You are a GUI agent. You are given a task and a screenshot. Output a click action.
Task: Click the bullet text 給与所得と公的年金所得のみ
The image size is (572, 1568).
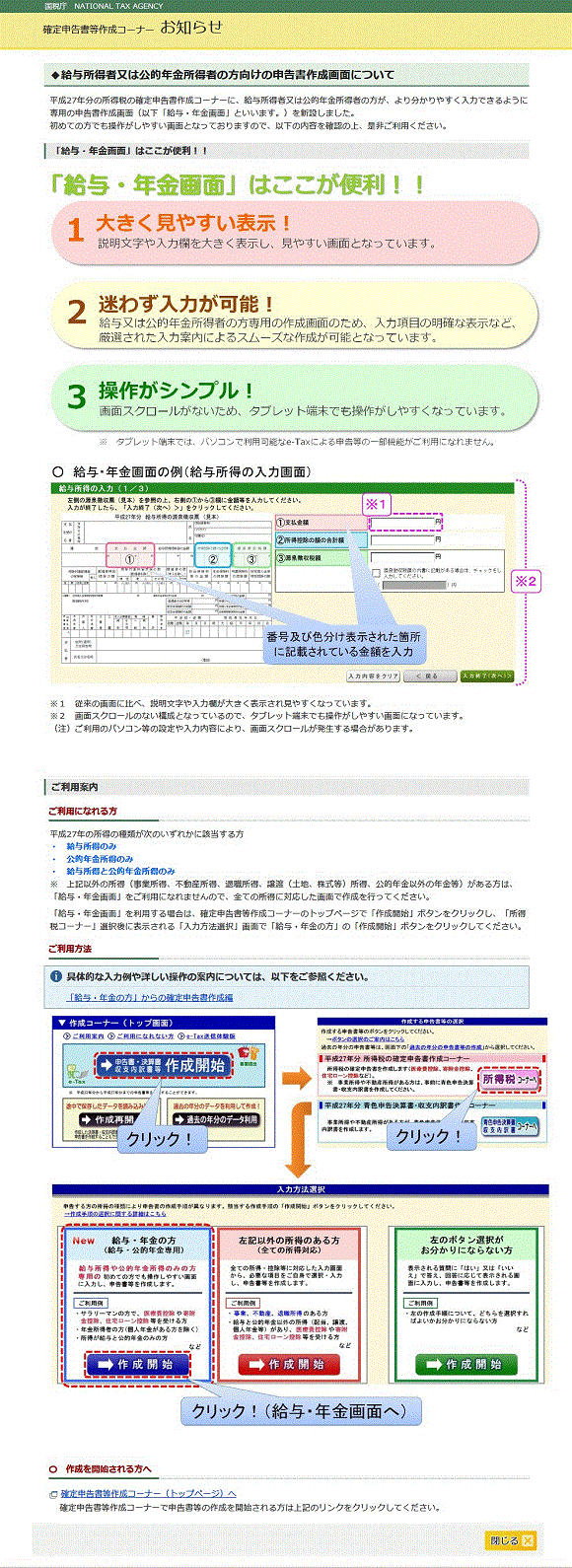[120, 872]
